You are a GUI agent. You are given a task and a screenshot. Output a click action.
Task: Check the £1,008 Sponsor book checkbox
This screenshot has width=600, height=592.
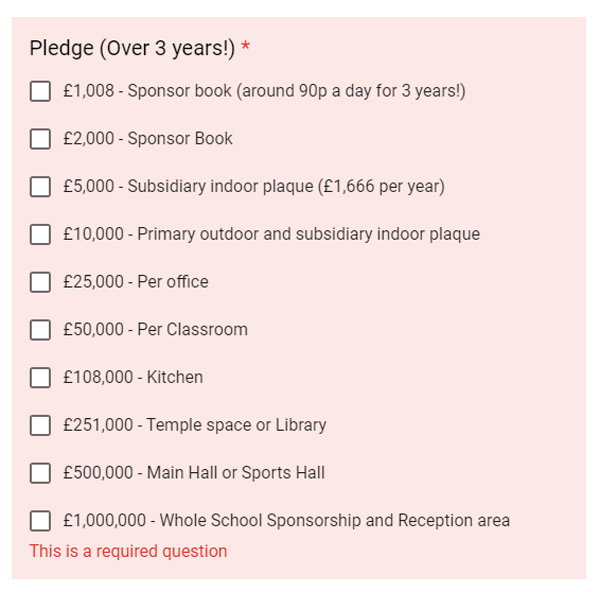[40, 91]
